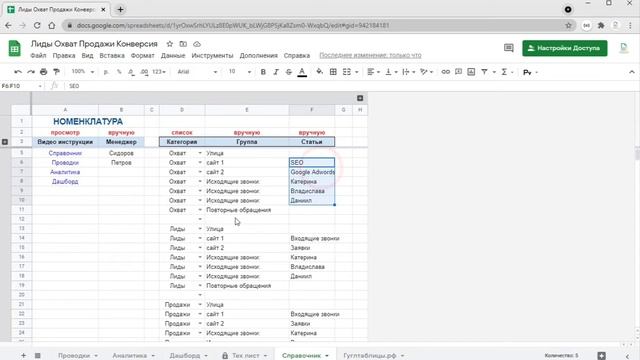The image size is (640, 360).
Task: Select the paint format roller tool
Action: coord(56,72)
